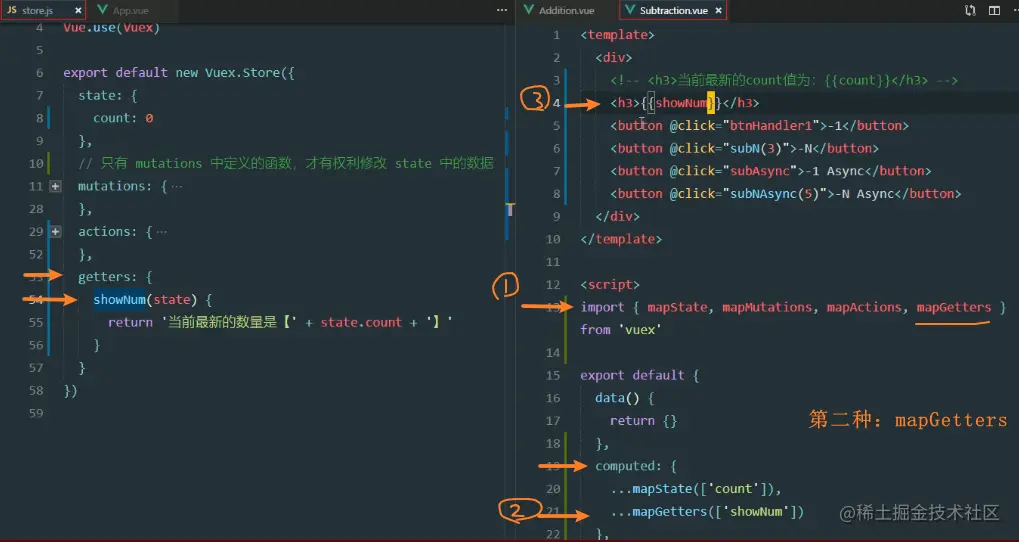Viewport: 1019px width, 542px height.
Task: Expand the folded mutations block on line 11
Action: click(55, 187)
